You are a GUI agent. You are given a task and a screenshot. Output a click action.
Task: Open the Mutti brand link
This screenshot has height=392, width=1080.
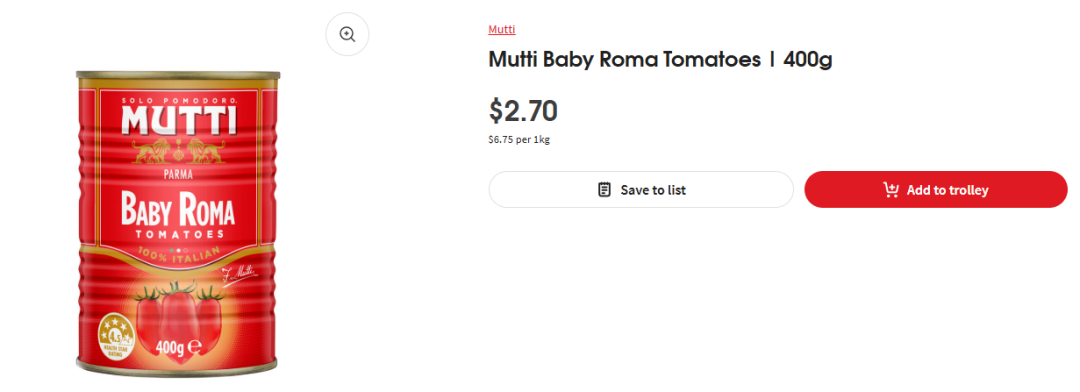click(501, 29)
